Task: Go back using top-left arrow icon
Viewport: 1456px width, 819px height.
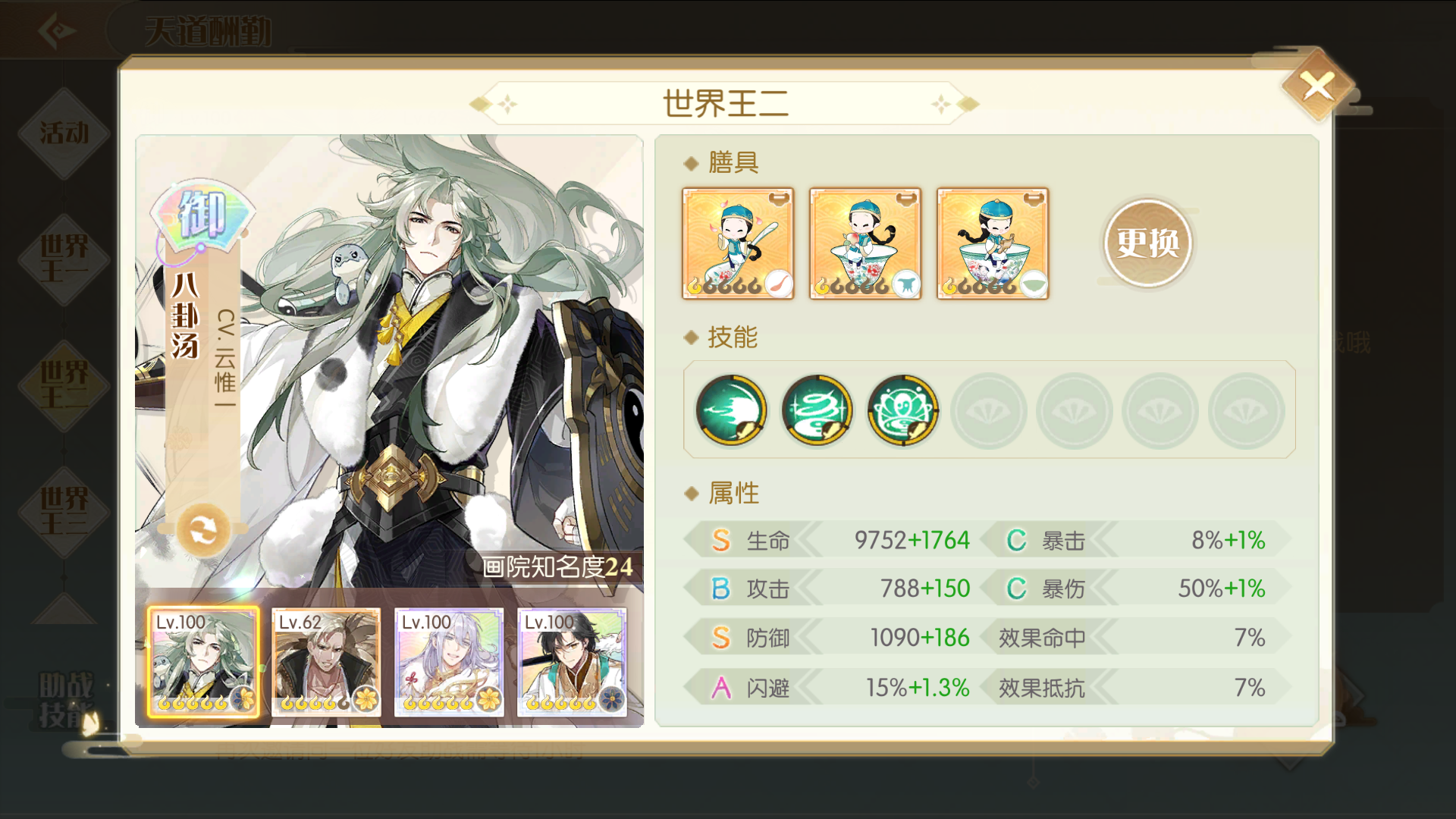Action: click(x=57, y=30)
